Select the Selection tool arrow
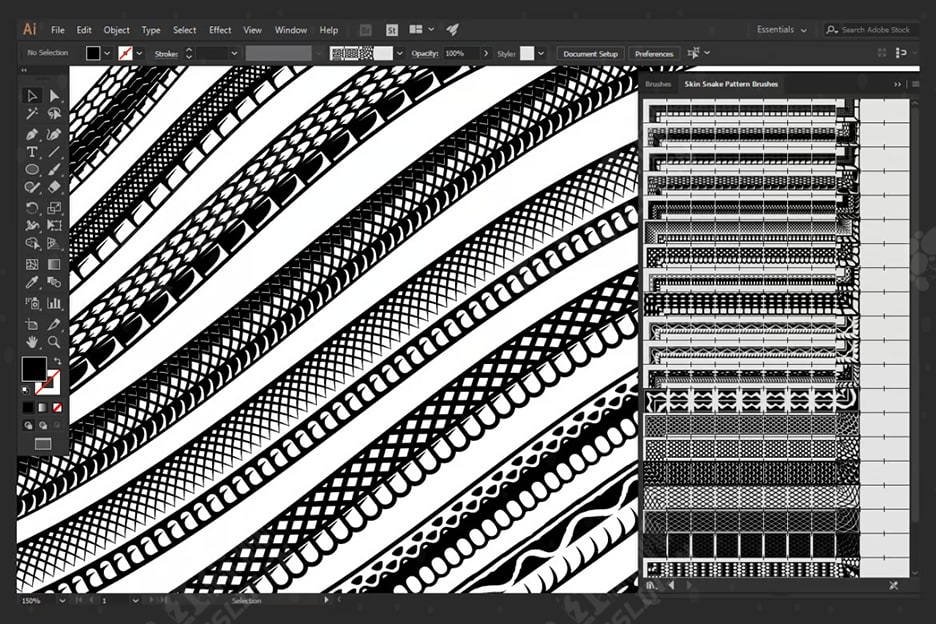The width and height of the screenshot is (936, 624). pyautogui.click(x=32, y=96)
